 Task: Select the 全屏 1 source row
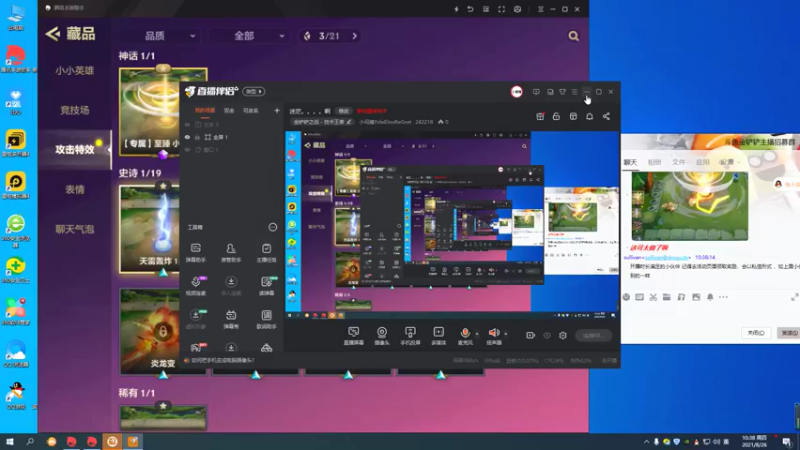232,137
